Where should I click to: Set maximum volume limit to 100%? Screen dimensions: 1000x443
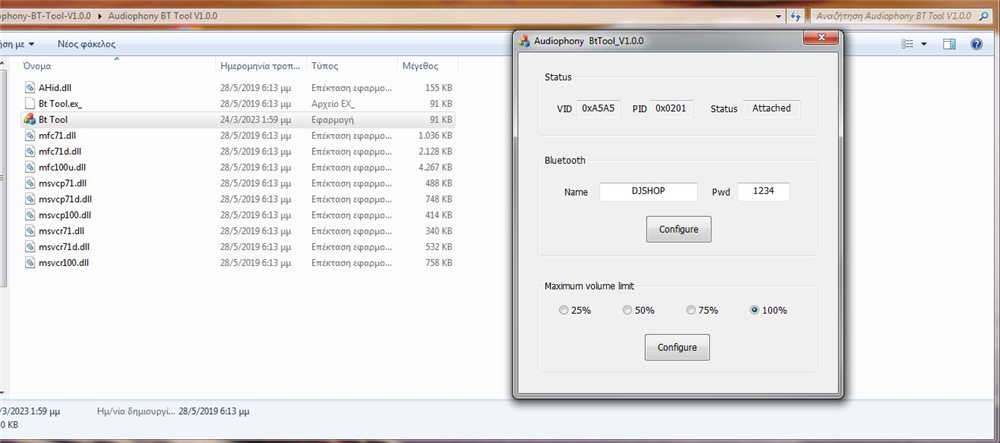click(x=755, y=310)
